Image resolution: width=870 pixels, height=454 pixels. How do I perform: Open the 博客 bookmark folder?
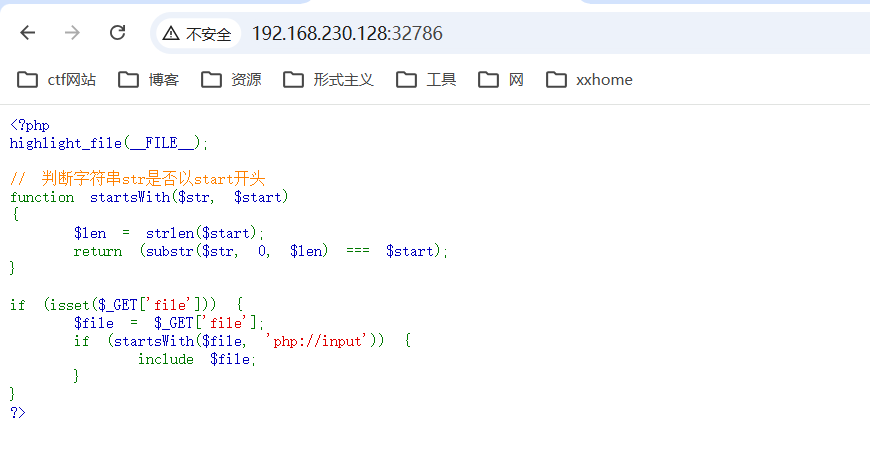[x=149, y=80]
